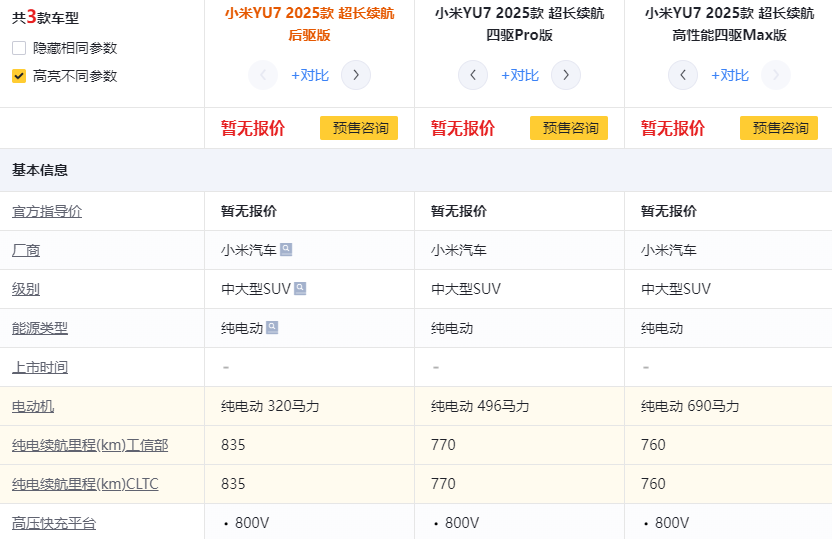Image resolution: width=832 pixels, height=539 pixels.
Task: Click the magnifier icon beside 纯电动
Action: pyautogui.click(x=272, y=327)
